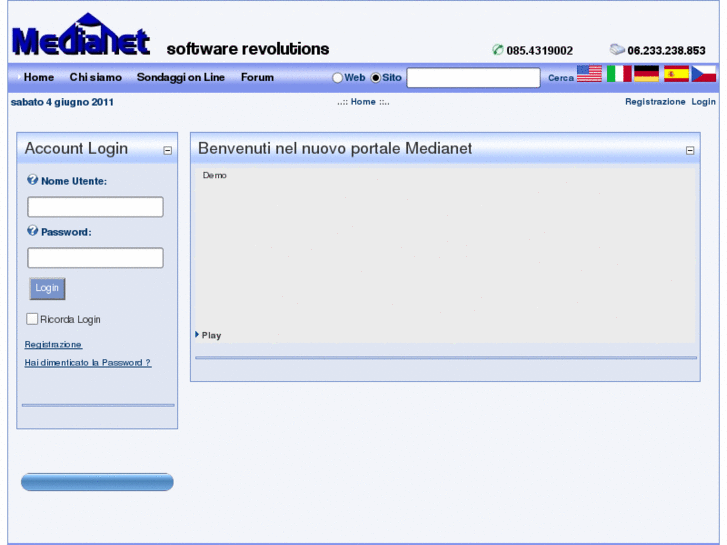Click the fax icon near 06.233.238.853
This screenshot has height=545, width=727.
[617, 49]
